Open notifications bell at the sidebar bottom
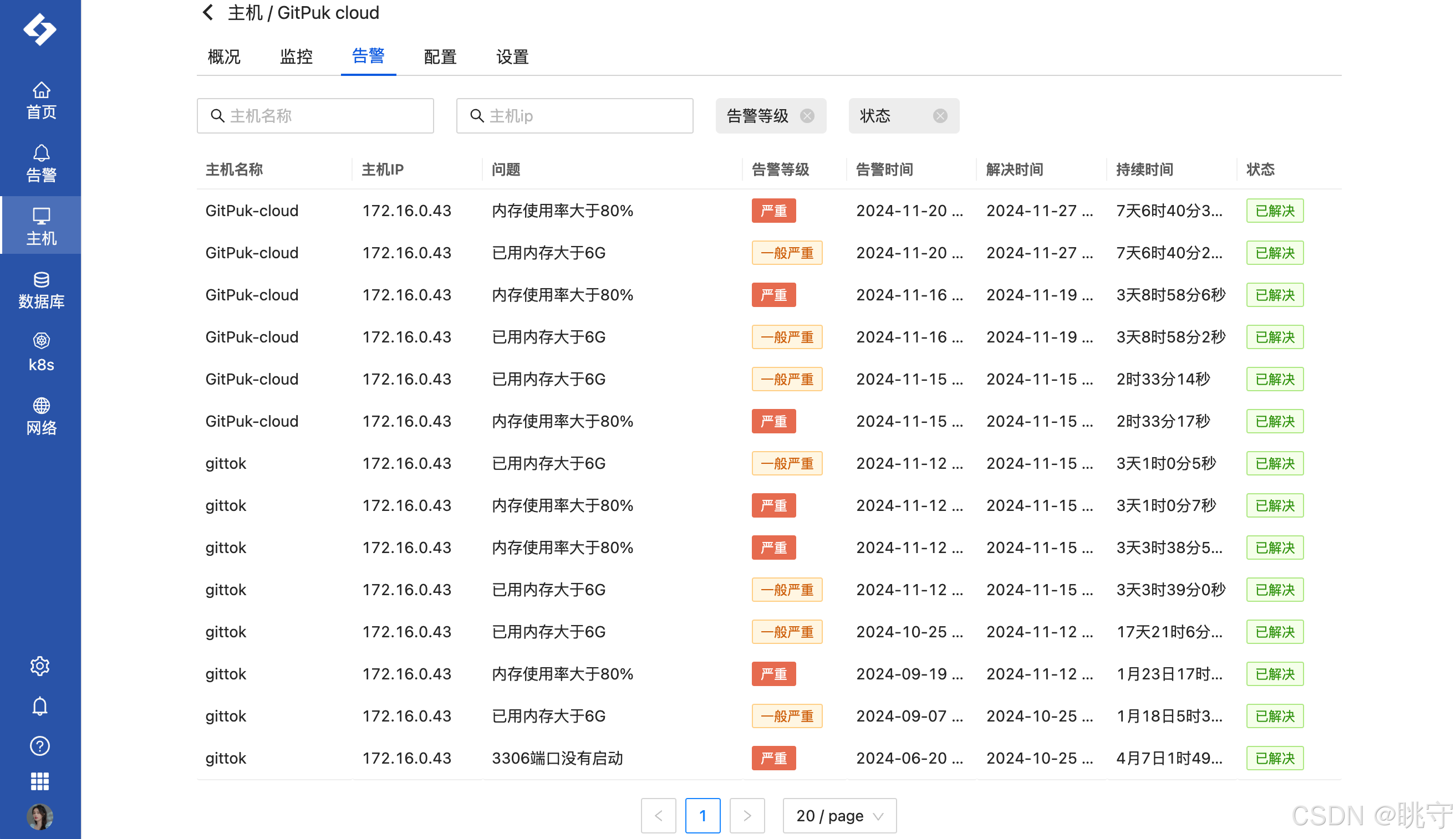The height and width of the screenshot is (839, 1456). [x=40, y=707]
